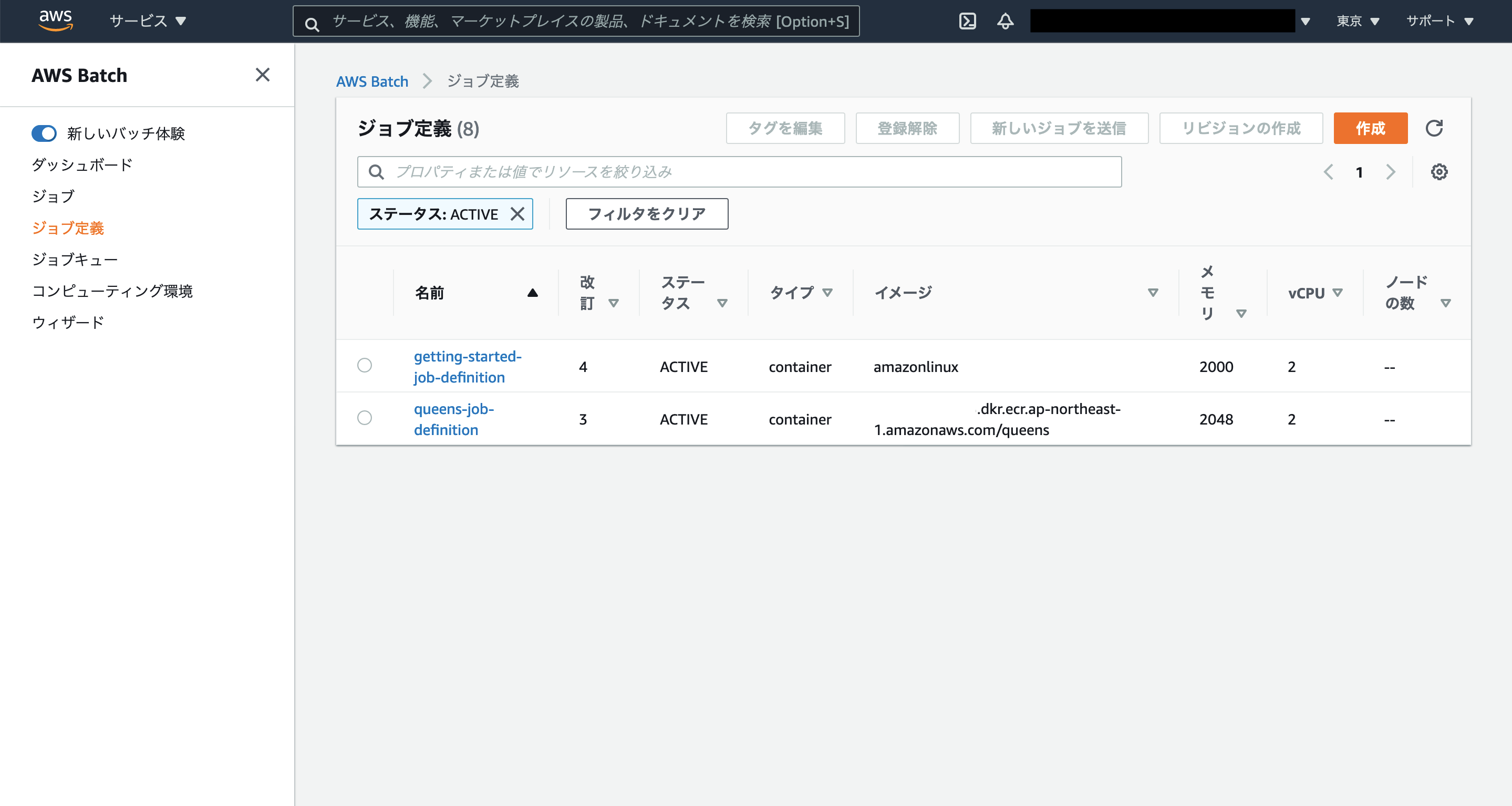This screenshot has height=806, width=1512.
Task: Click the search magnifier in top bar
Action: pyautogui.click(x=312, y=24)
